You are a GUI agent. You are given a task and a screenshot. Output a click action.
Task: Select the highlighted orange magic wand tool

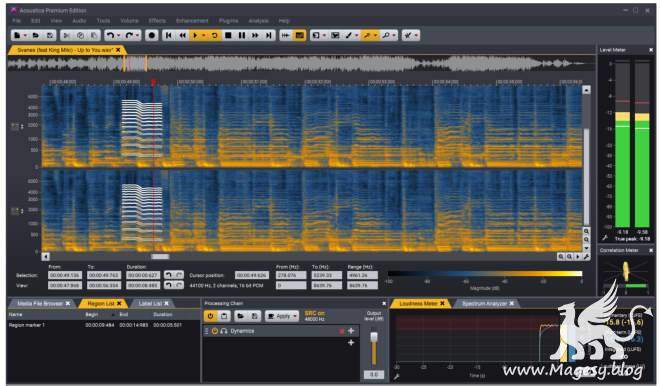point(367,36)
